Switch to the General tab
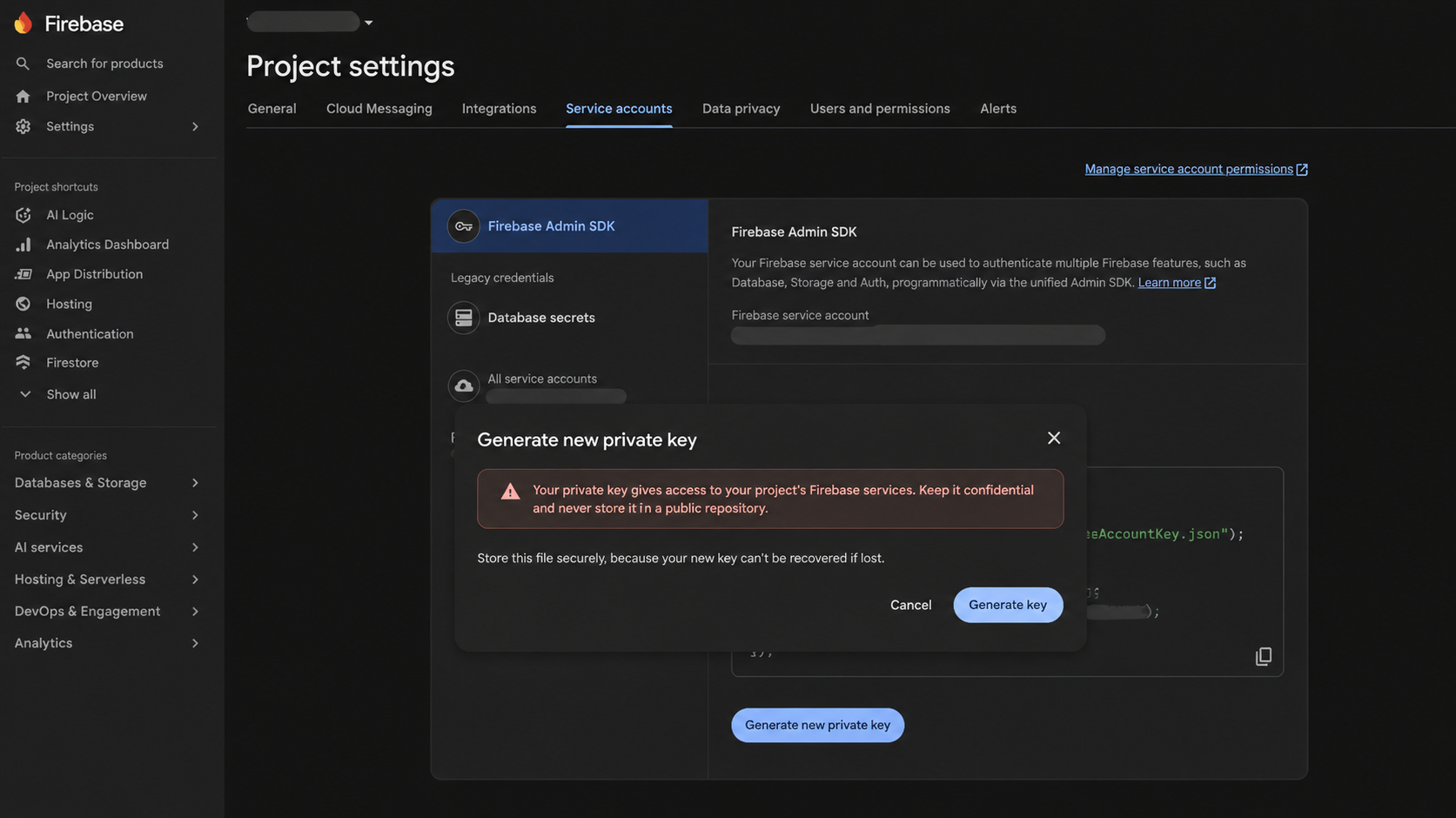The height and width of the screenshot is (818, 1456). coord(272,109)
